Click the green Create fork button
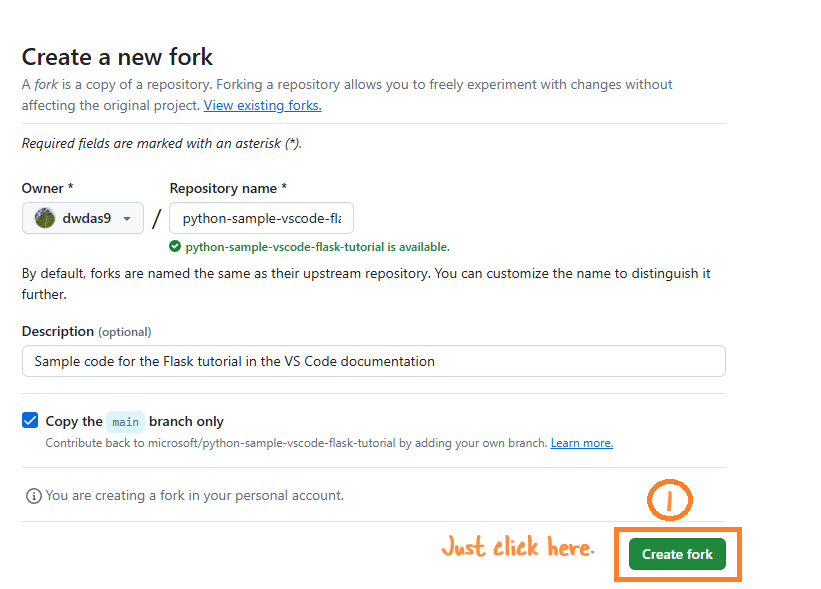 677,554
